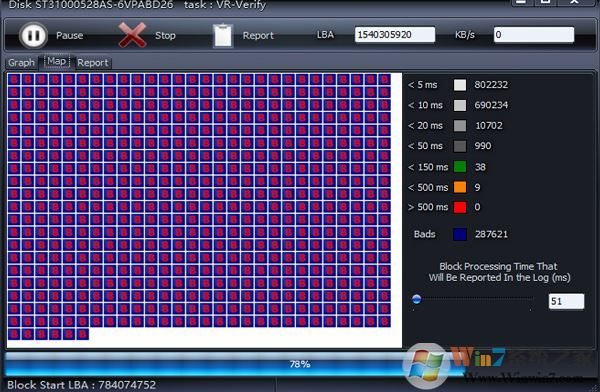Click the red swatch for > 500 ms

click(460, 207)
